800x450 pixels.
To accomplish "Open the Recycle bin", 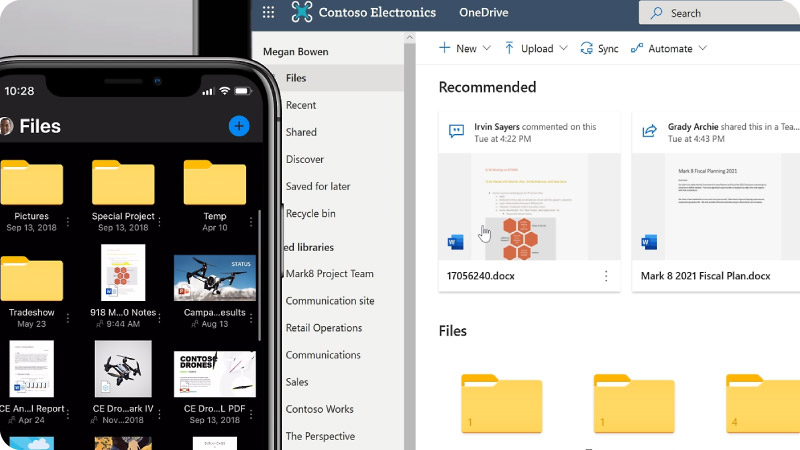I will point(310,213).
